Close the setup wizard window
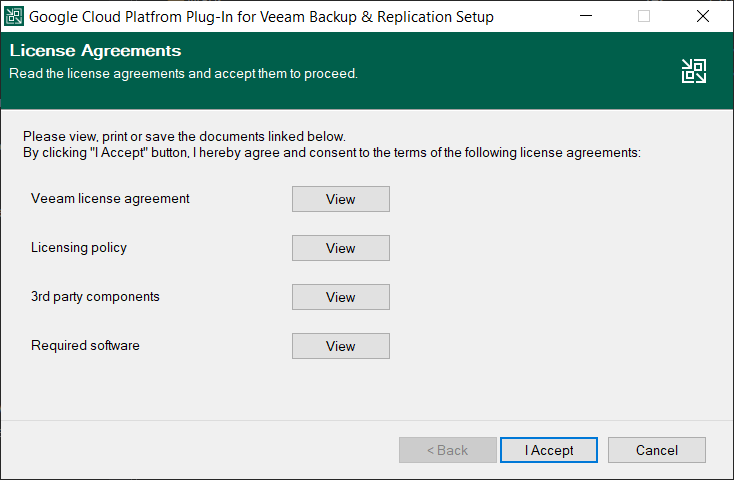The width and height of the screenshot is (734, 480). [703, 17]
